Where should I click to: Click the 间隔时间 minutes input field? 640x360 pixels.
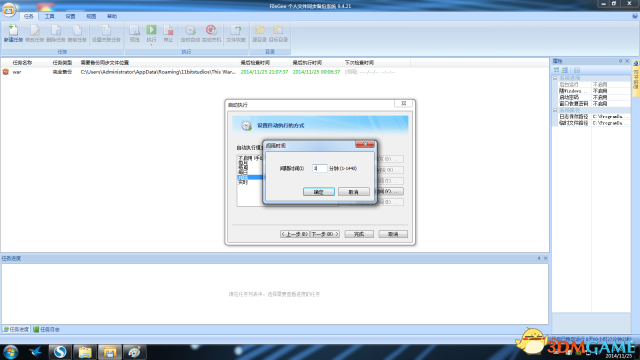click(320, 168)
